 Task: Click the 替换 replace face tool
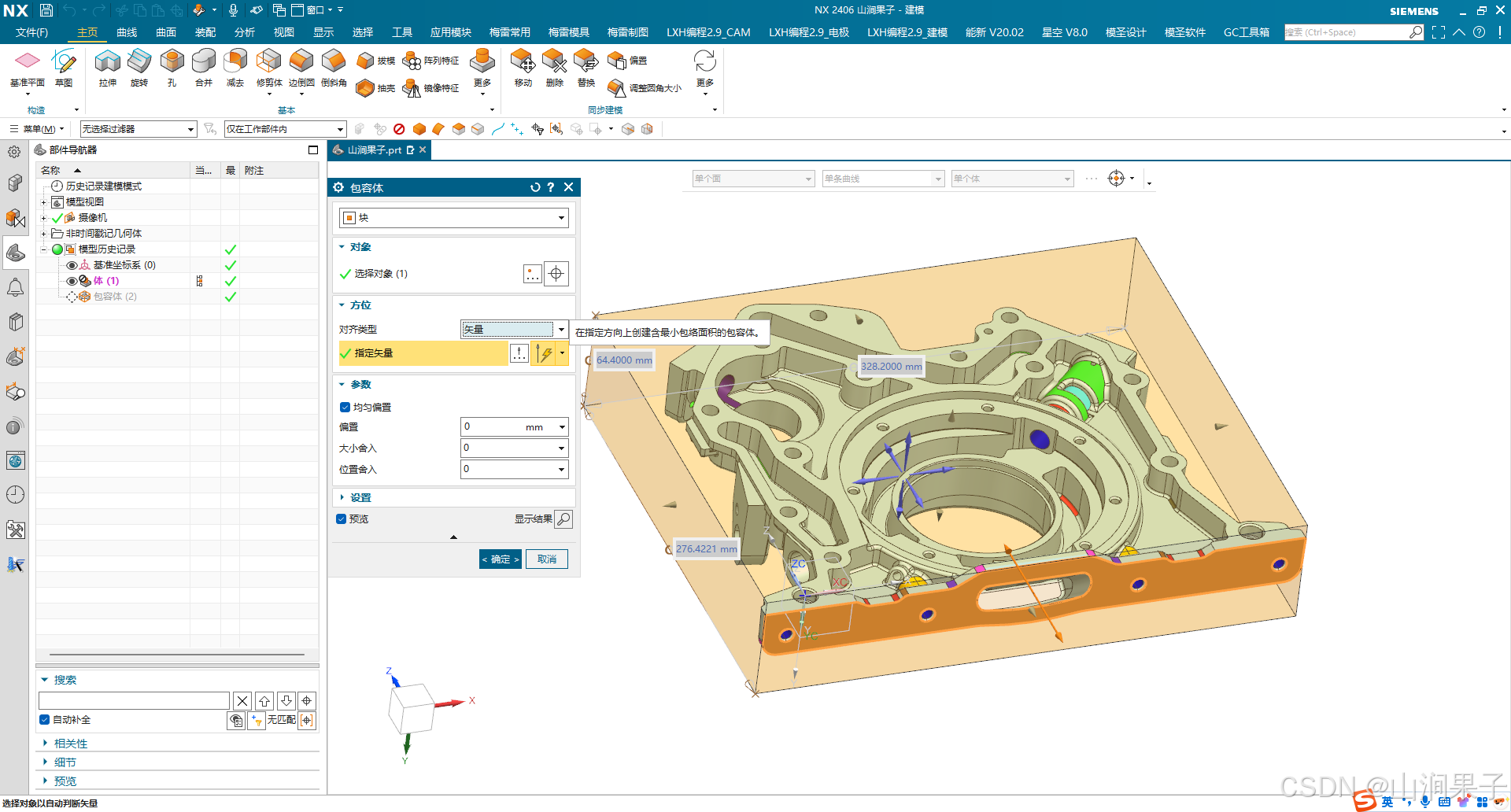(586, 68)
